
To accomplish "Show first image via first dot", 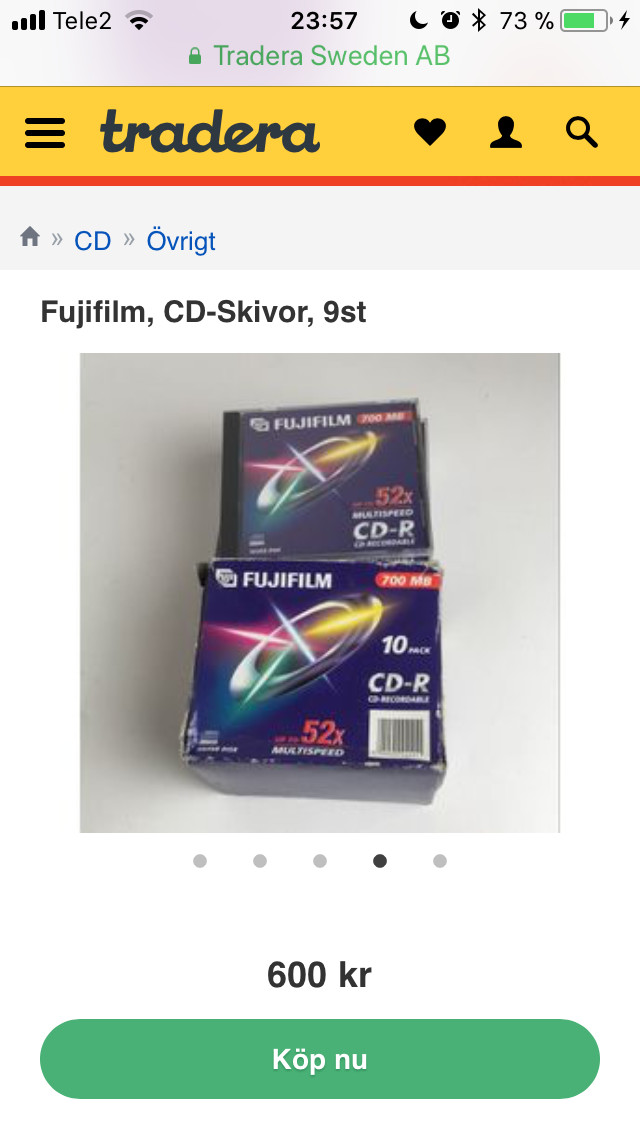I will pyautogui.click(x=200, y=861).
